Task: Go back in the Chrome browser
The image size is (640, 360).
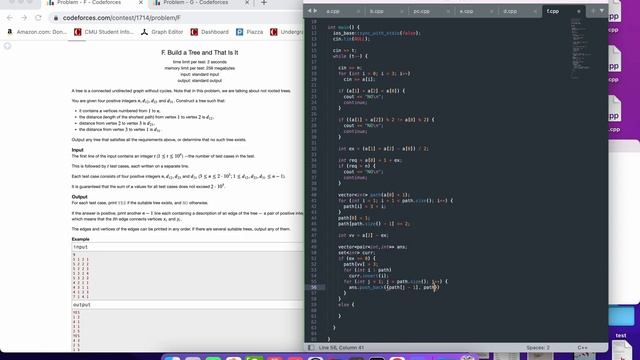Action: pyautogui.click(x=10, y=18)
